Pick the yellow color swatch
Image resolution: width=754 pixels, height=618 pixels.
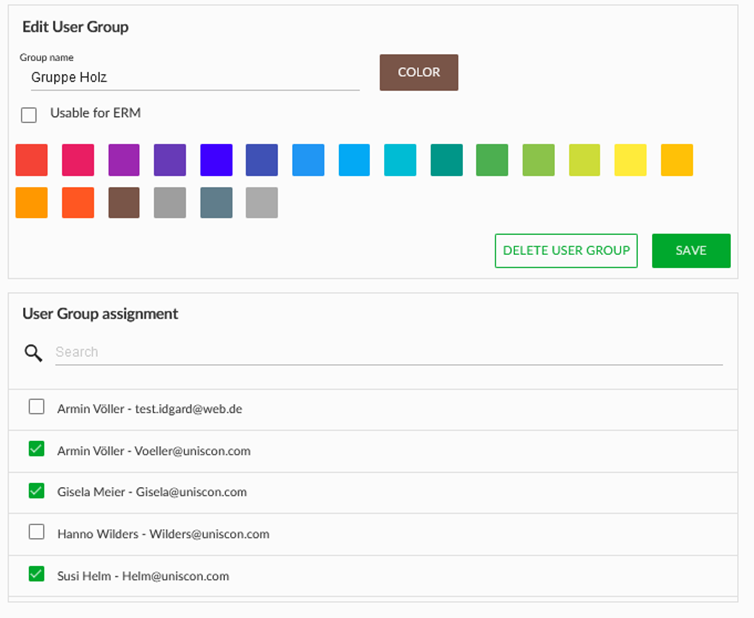point(631,160)
